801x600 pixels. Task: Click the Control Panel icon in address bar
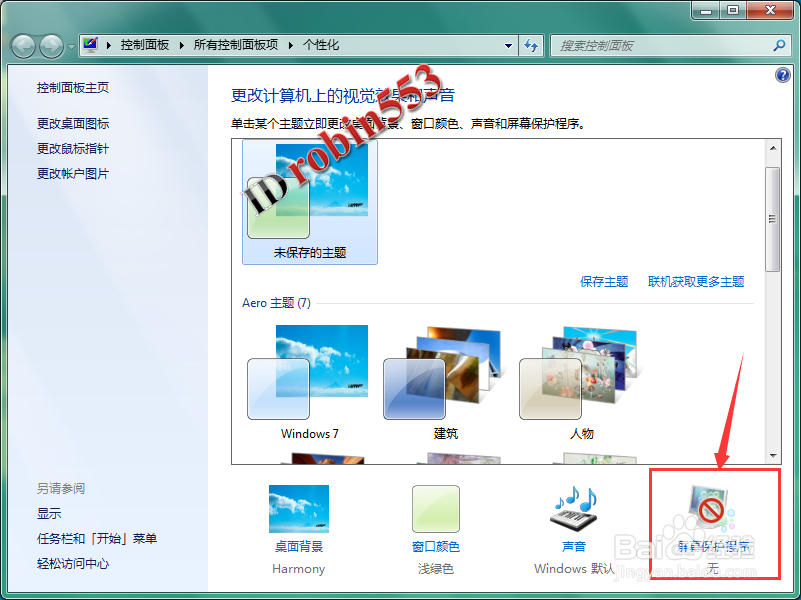coord(90,45)
